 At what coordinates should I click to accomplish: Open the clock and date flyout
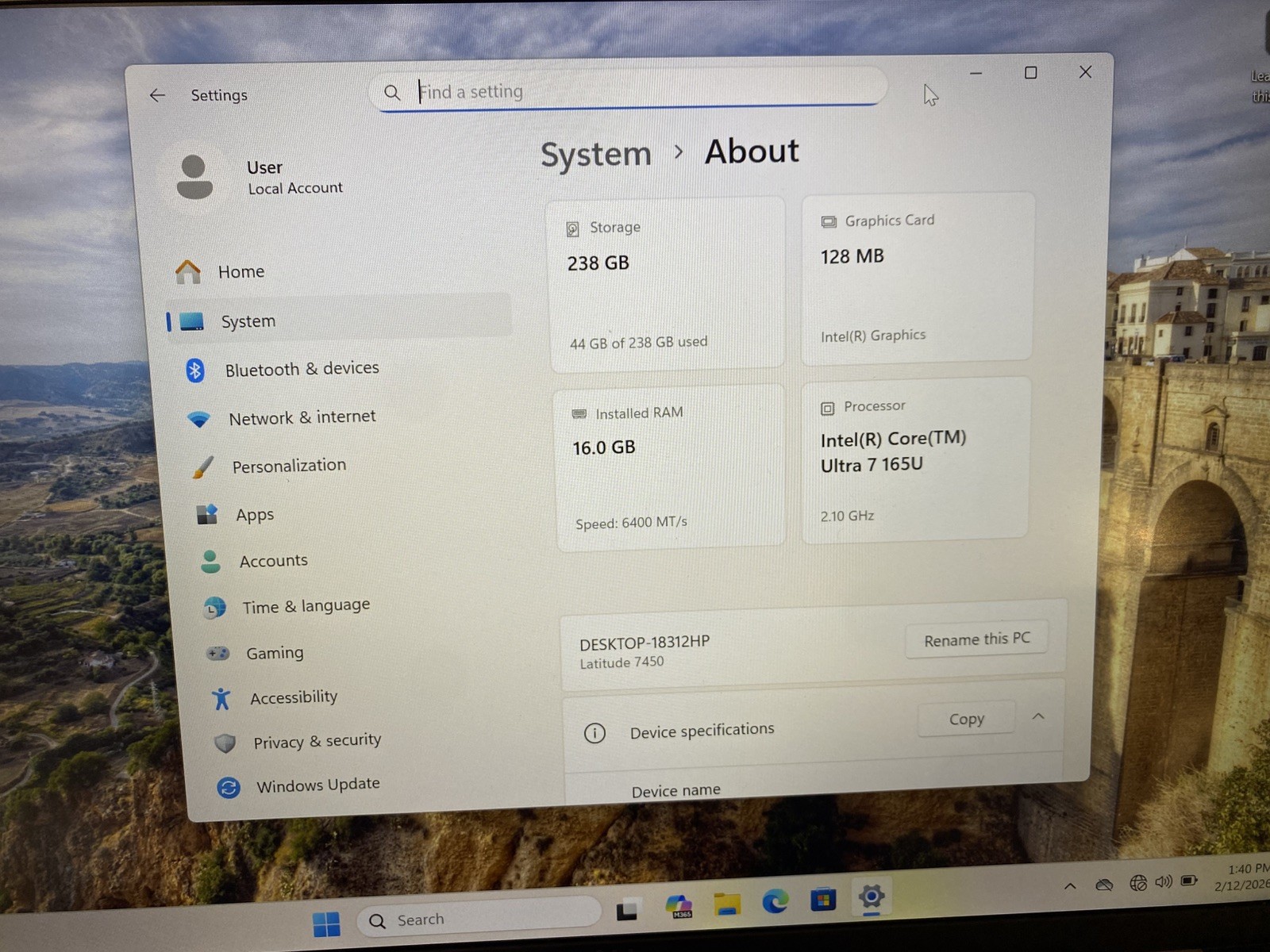pos(1244,877)
